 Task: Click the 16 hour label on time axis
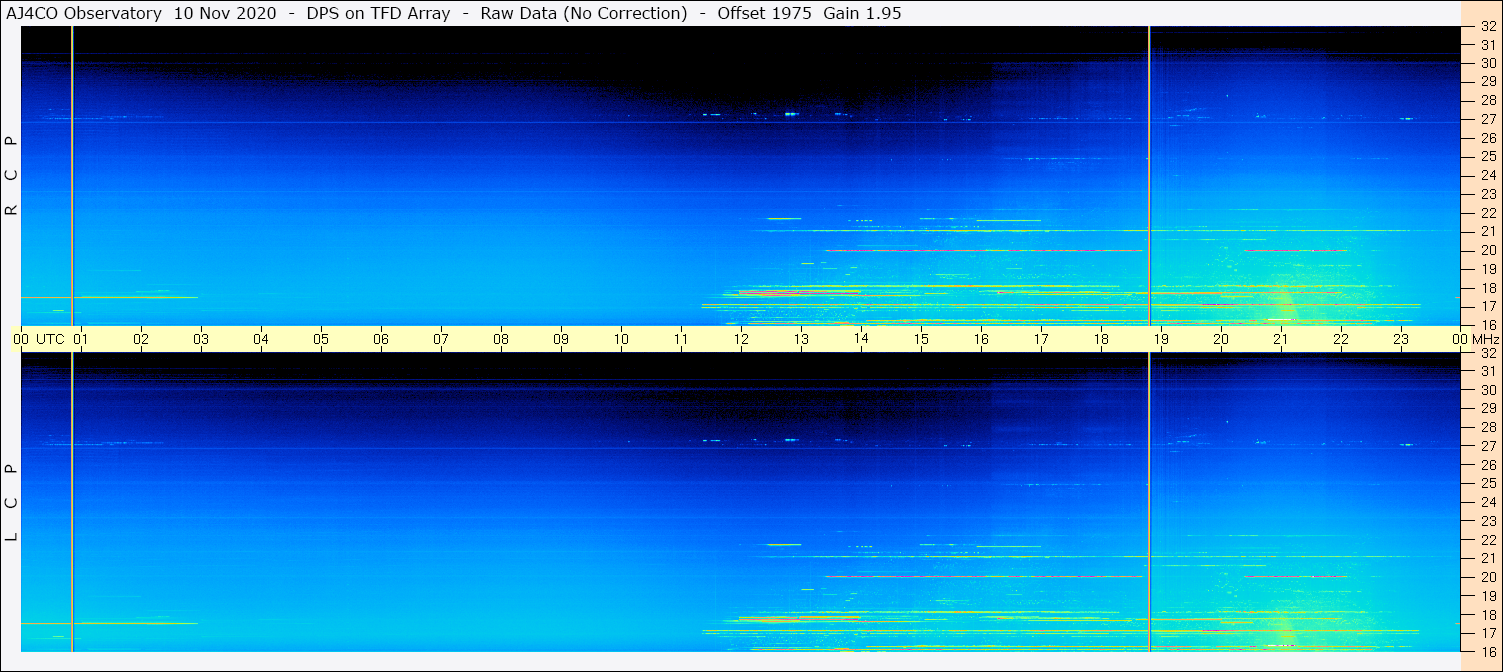981,339
